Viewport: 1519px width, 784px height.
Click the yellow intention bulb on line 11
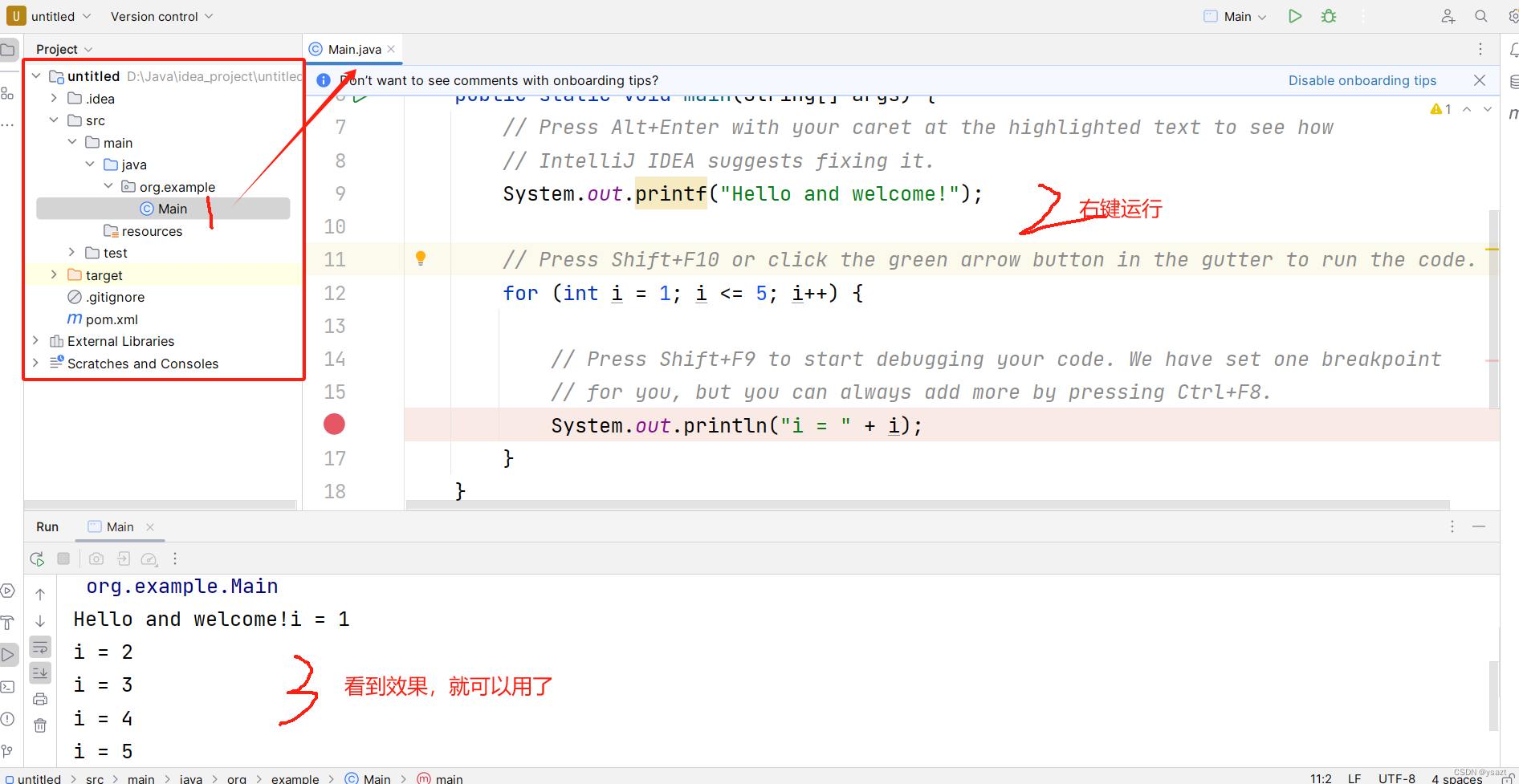coord(420,258)
